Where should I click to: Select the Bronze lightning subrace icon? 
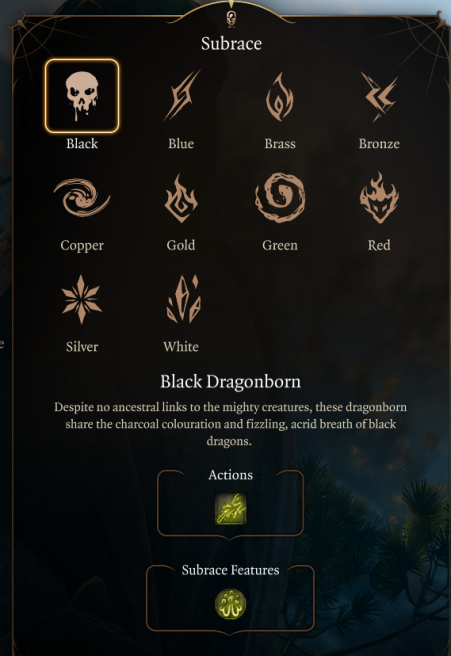[x=379, y=97]
